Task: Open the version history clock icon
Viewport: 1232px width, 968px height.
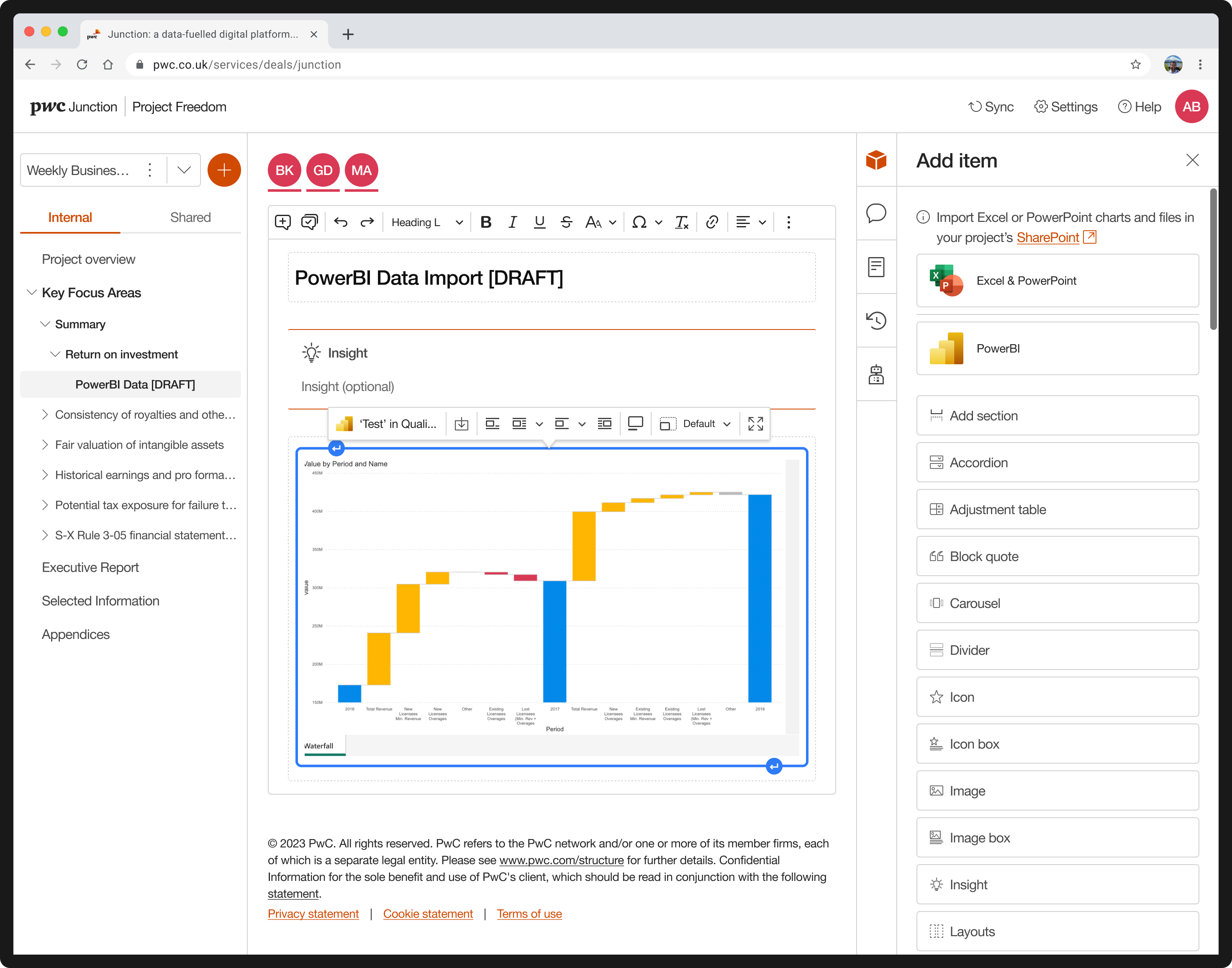Action: pyautogui.click(x=876, y=320)
